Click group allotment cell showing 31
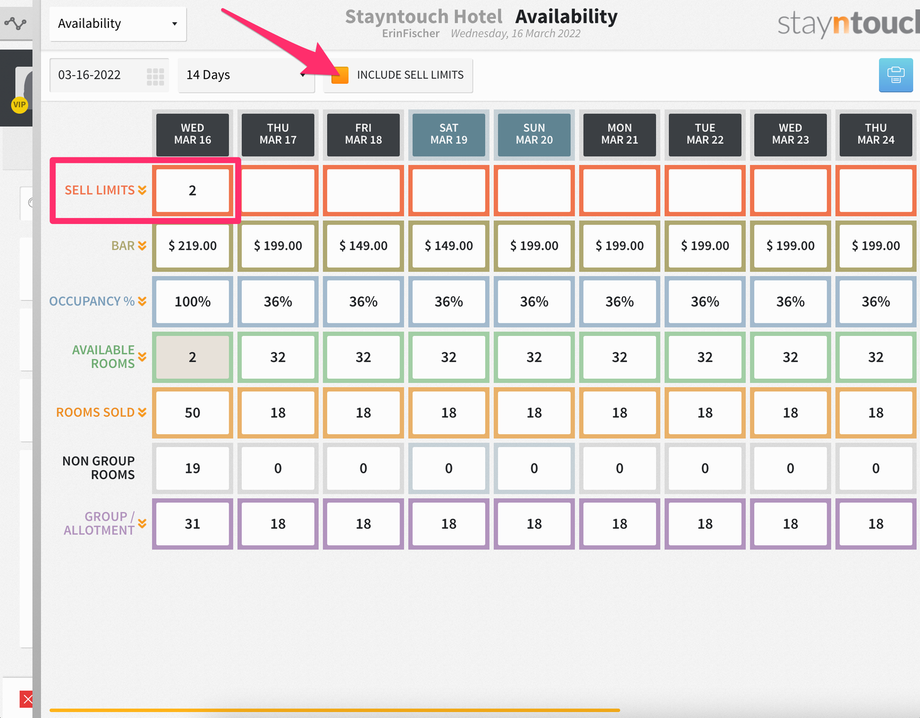The width and height of the screenshot is (920, 718). point(192,523)
